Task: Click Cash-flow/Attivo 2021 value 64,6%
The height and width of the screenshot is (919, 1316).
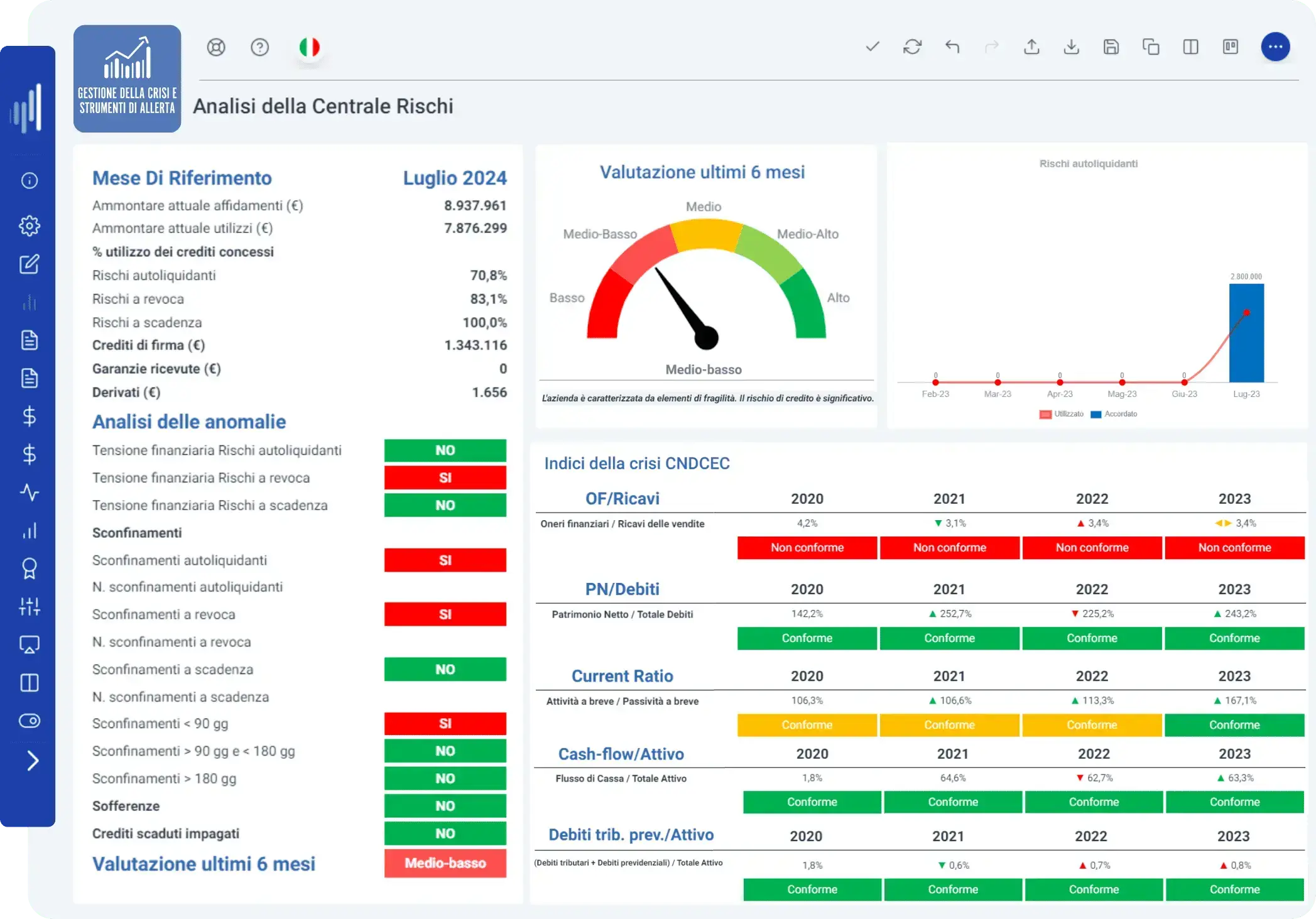Action: pos(953,778)
